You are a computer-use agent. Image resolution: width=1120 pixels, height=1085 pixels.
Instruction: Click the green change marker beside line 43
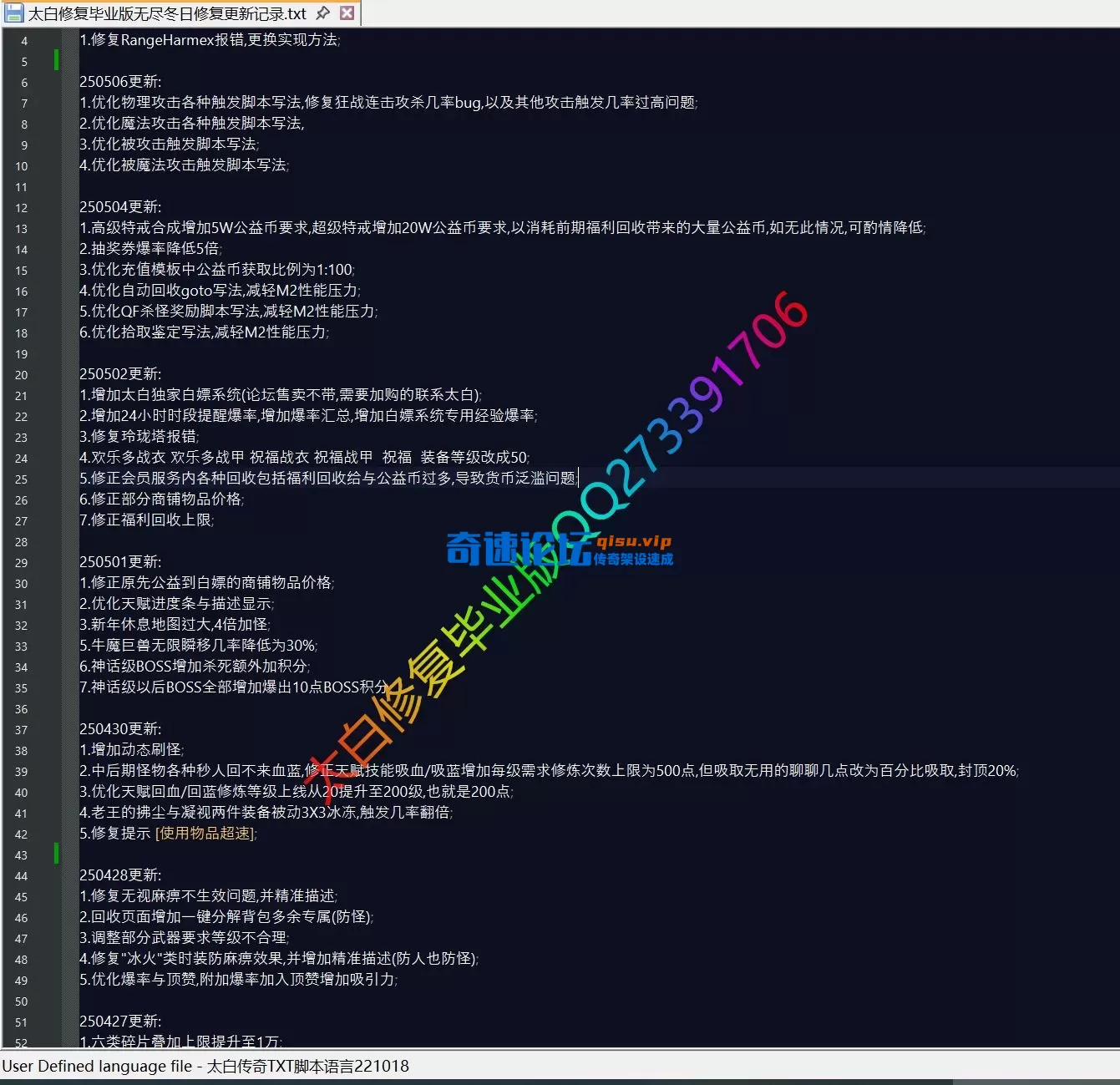(55, 854)
